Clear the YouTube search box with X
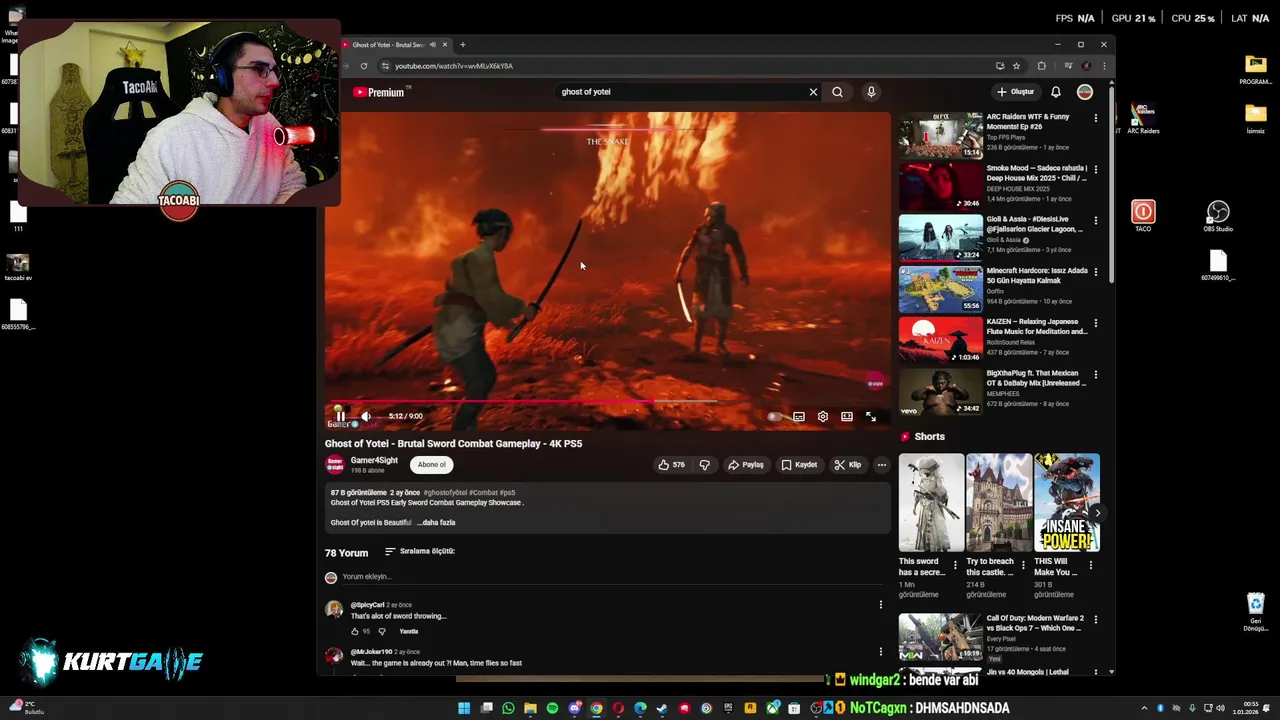Screen dimensions: 1280x720 click(813, 92)
